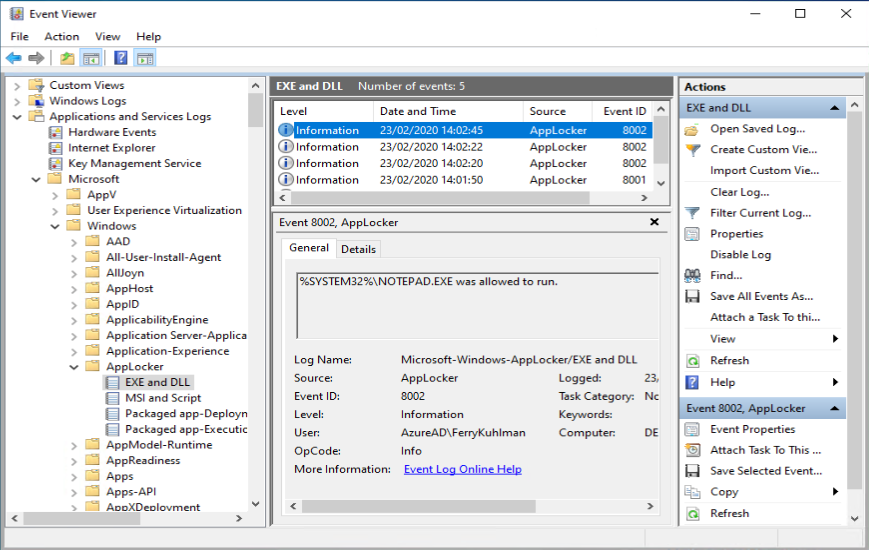Screen dimensions: 869x550
Task: Expand the Custom Views node
Action: click(17, 86)
